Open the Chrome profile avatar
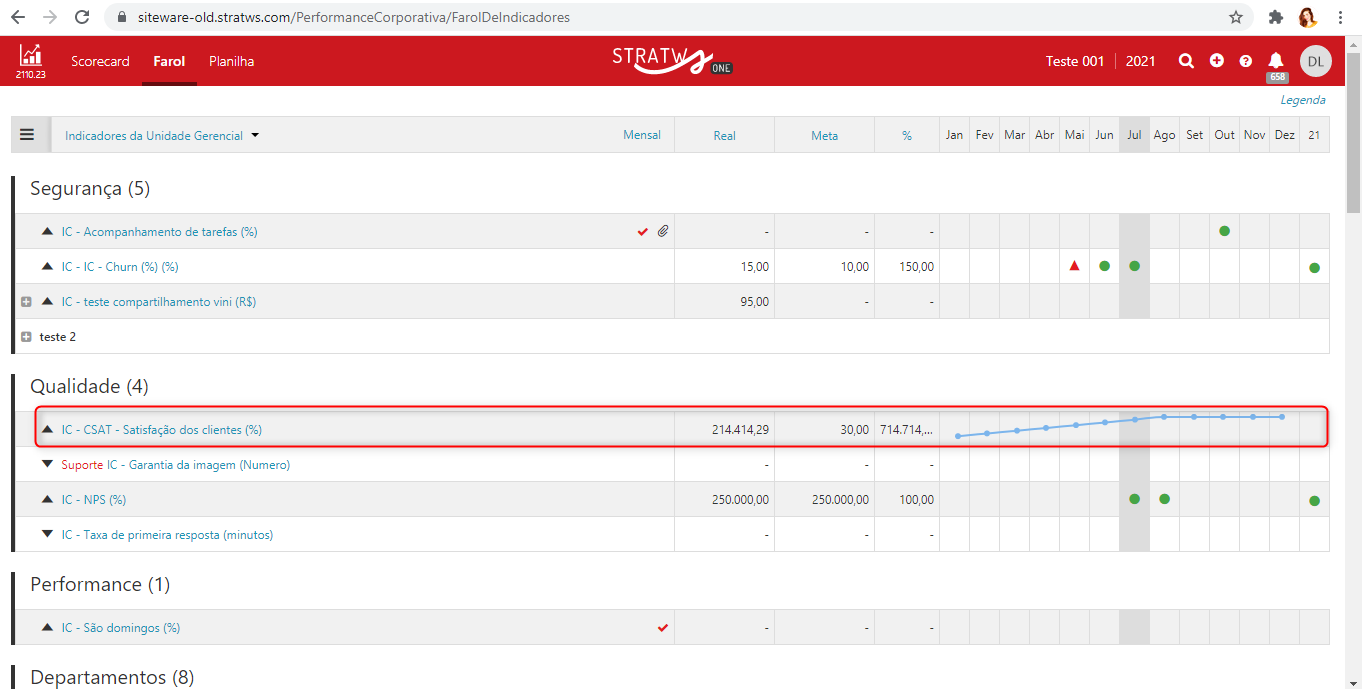This screenshot has width=1362, height=689. pyautogui.click(x=1307, y=17)
